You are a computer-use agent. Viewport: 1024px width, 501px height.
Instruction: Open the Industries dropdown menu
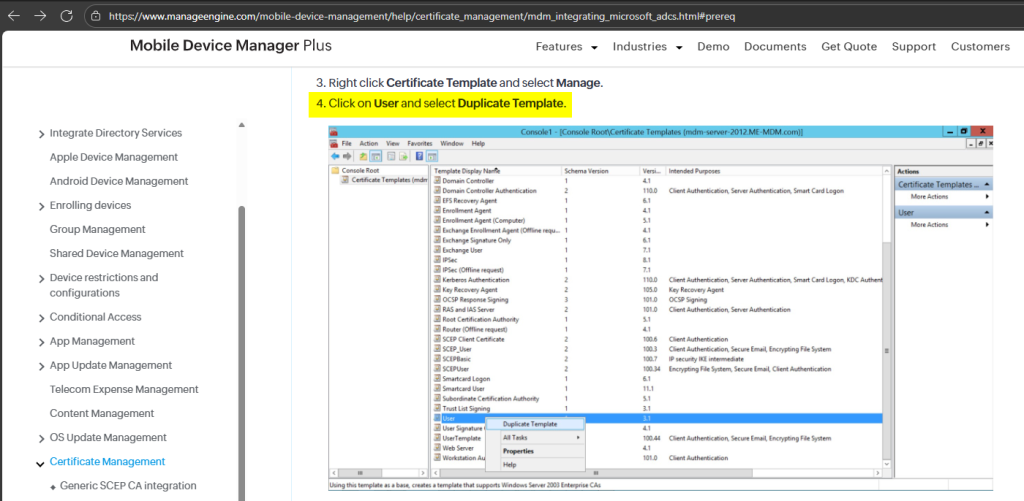(x=647, y=47)
